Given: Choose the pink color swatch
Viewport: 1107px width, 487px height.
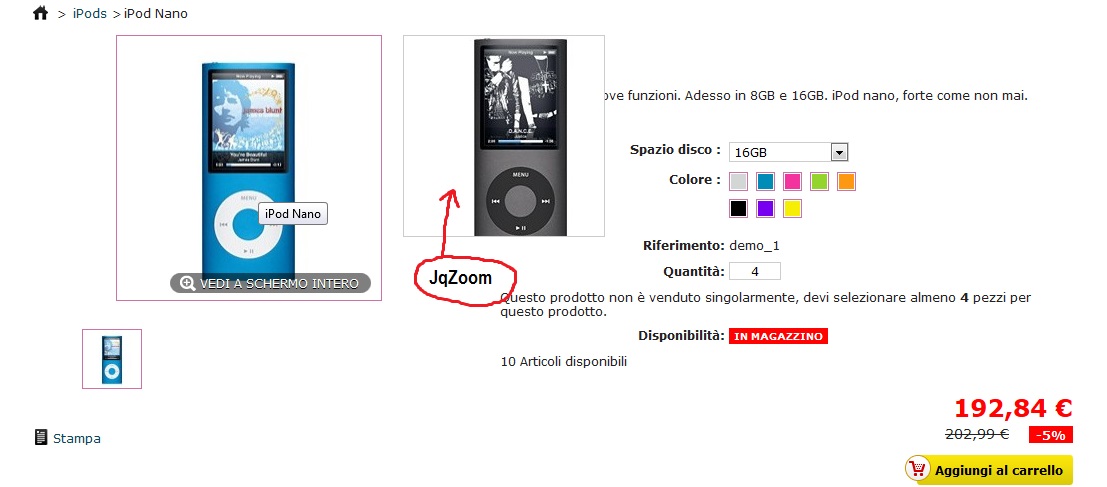Looking at the screenshot, I should (792, 181).
